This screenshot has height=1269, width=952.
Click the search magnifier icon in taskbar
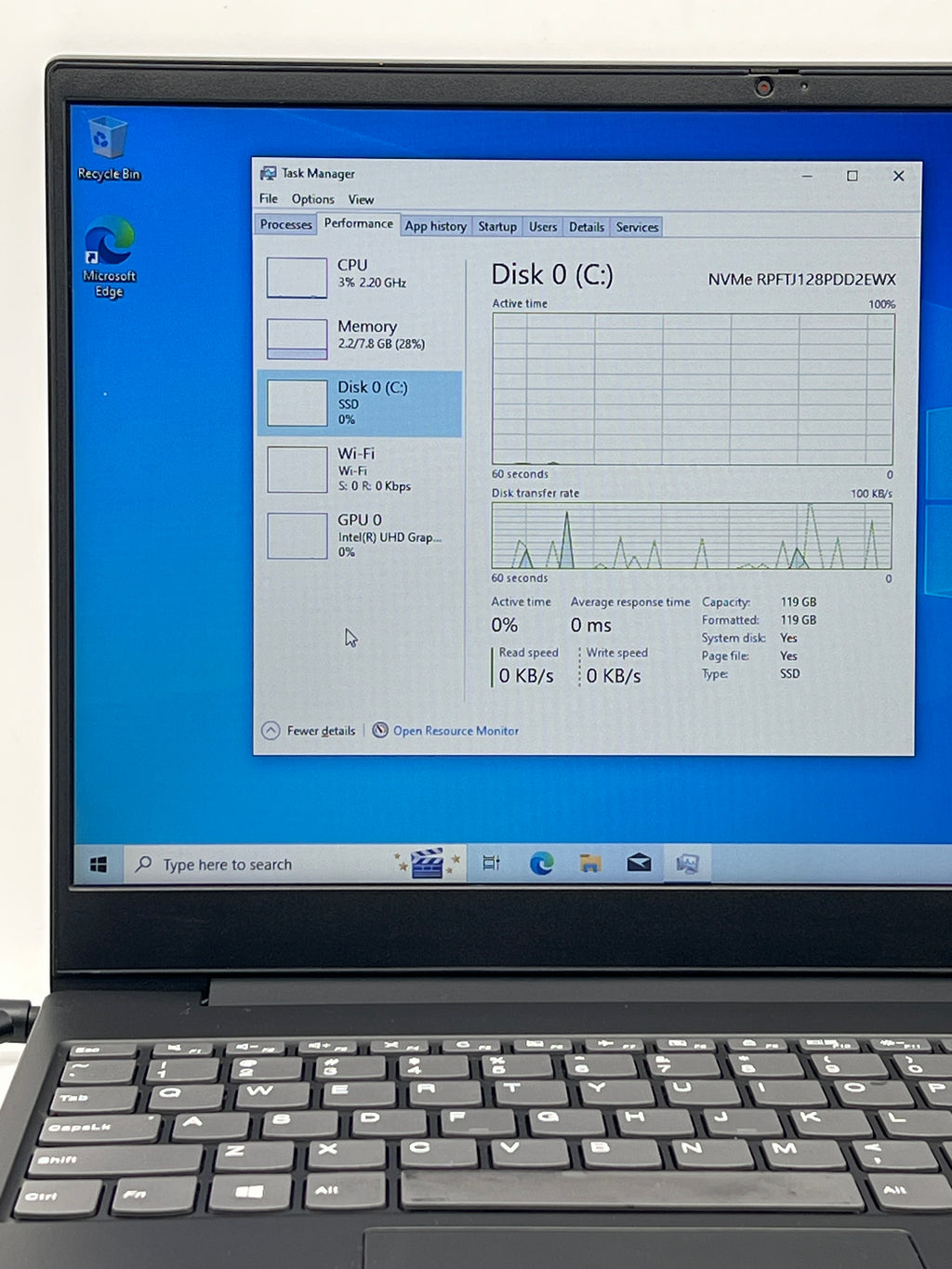point(143,864)
